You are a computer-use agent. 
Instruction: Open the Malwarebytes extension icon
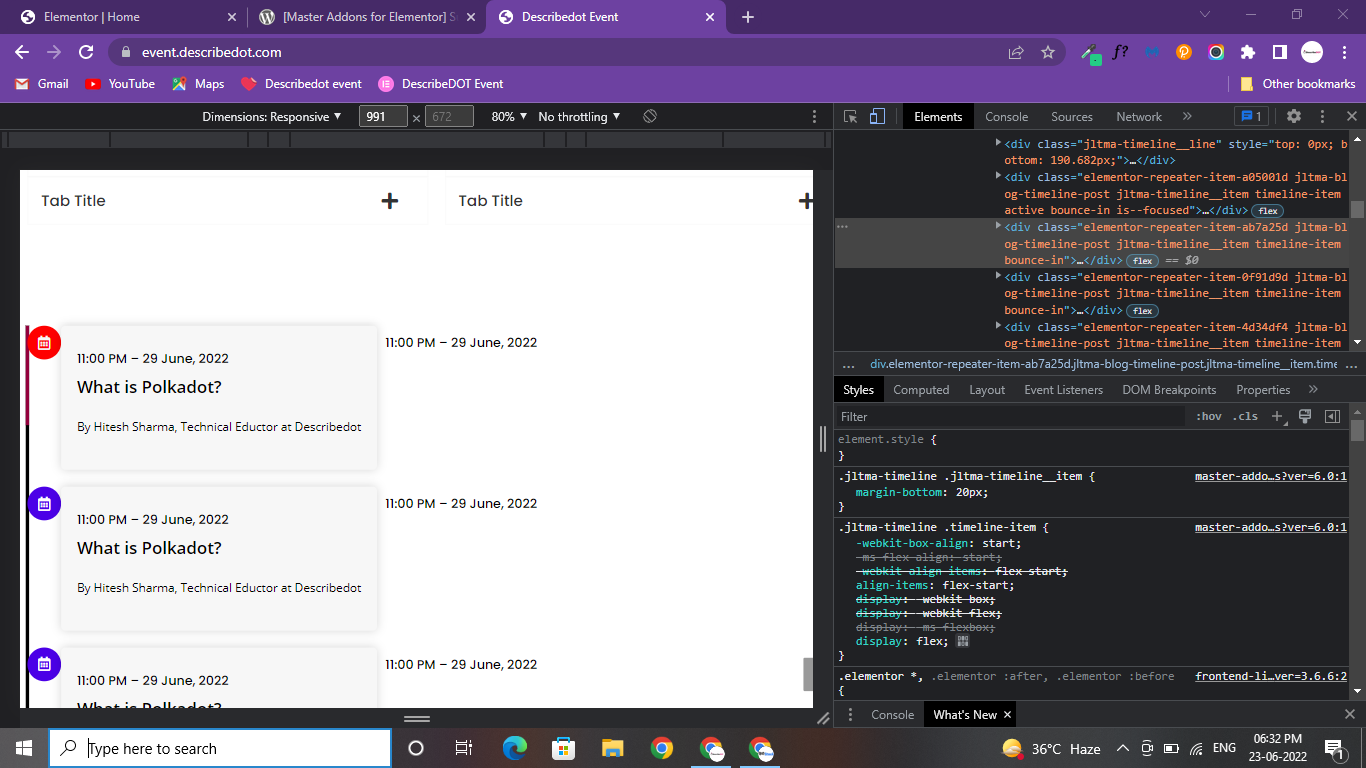[x=1153, y=52]
